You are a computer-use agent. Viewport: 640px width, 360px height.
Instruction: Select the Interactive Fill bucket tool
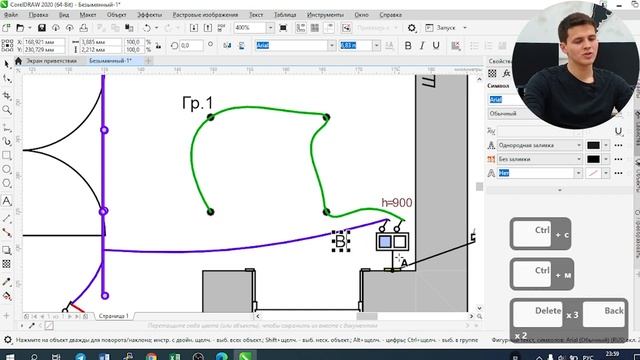click(7, 296)
